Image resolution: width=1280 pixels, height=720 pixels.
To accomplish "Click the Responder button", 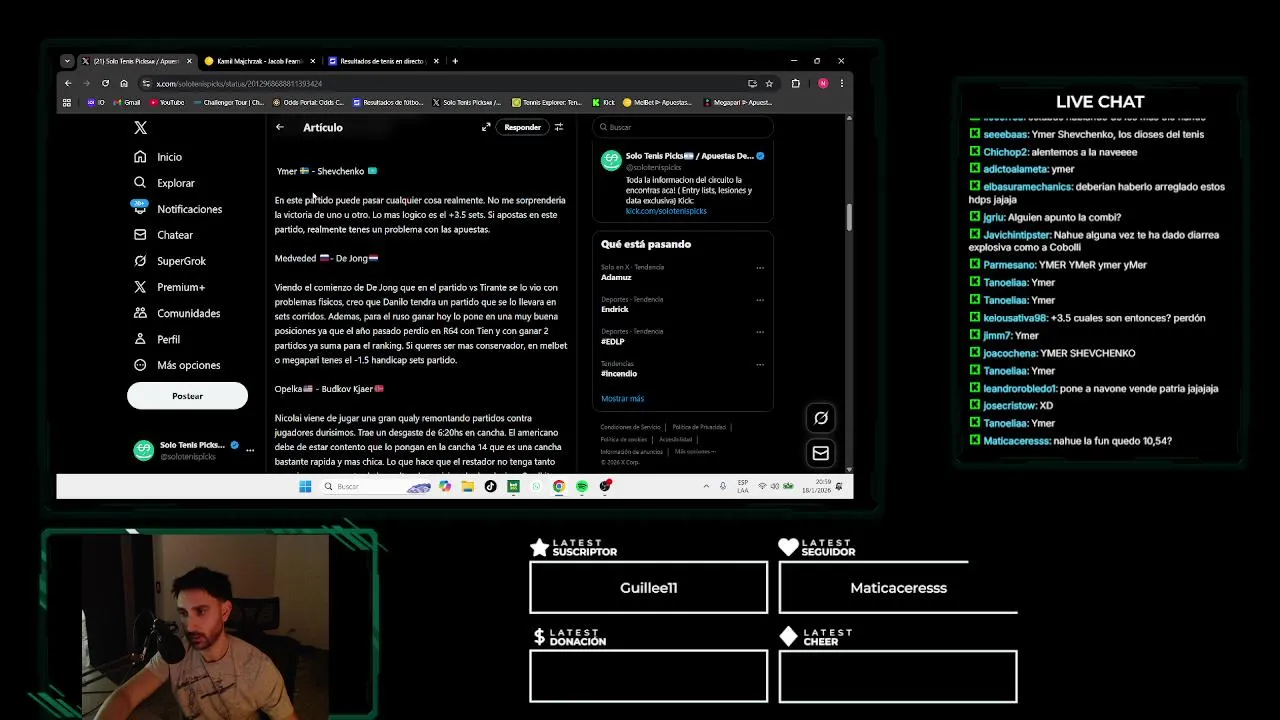I will click(x=522, y=127).
